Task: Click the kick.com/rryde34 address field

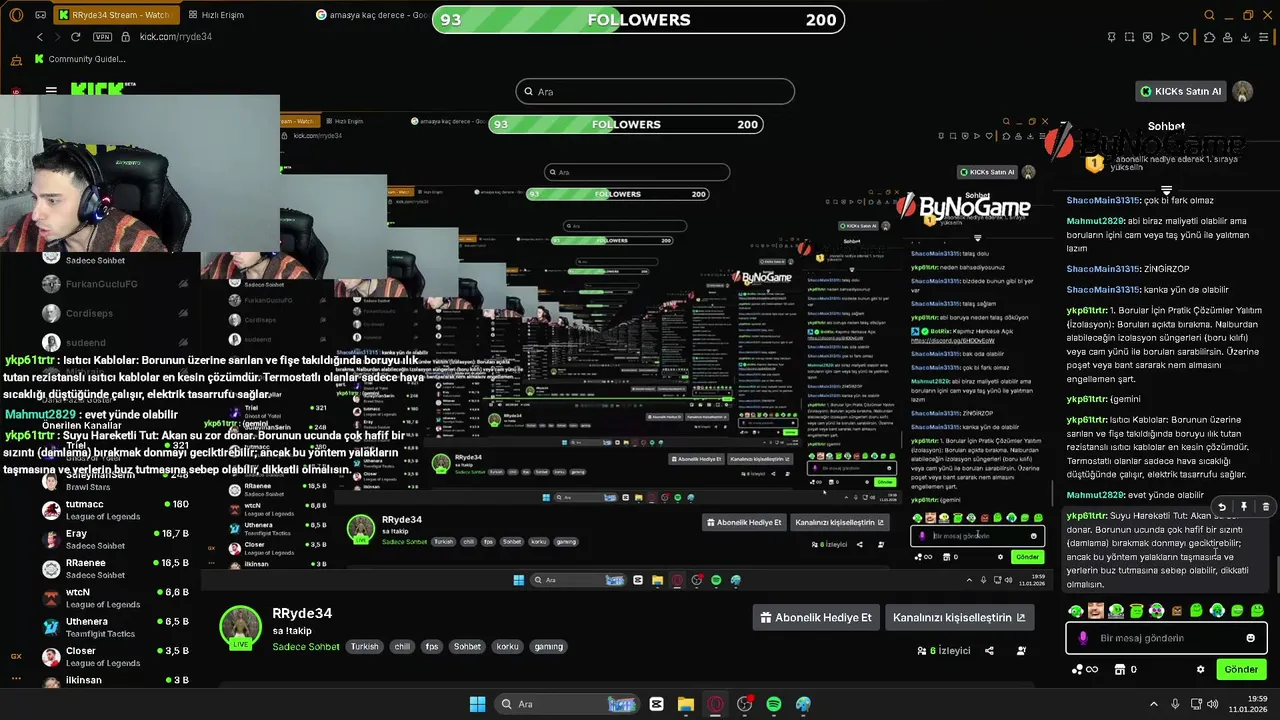Action: click(176, 37)
